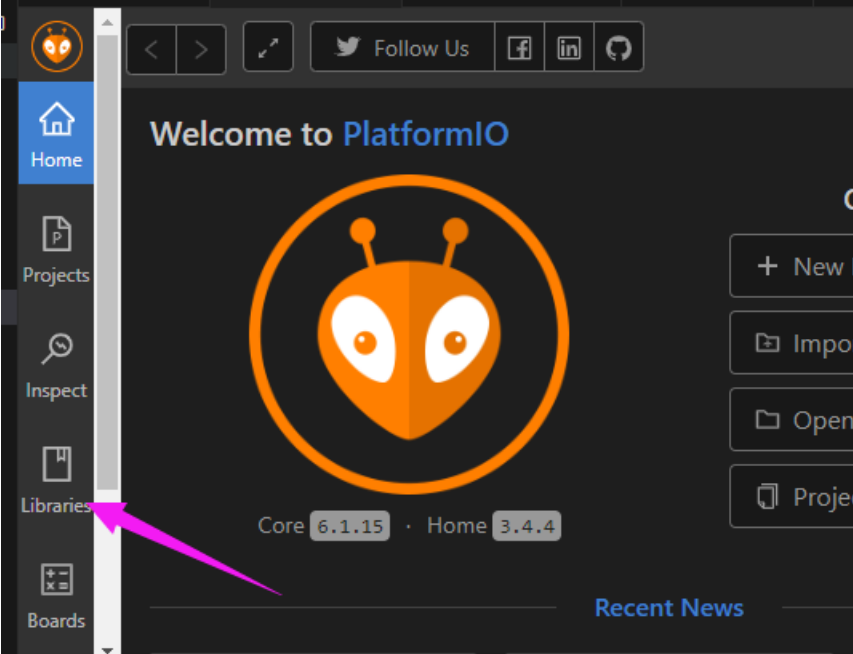853x654 pixels.
Task: Click the sidebar scrollbar down arrow
Action: pyautogui.click(x=107, y=649)
